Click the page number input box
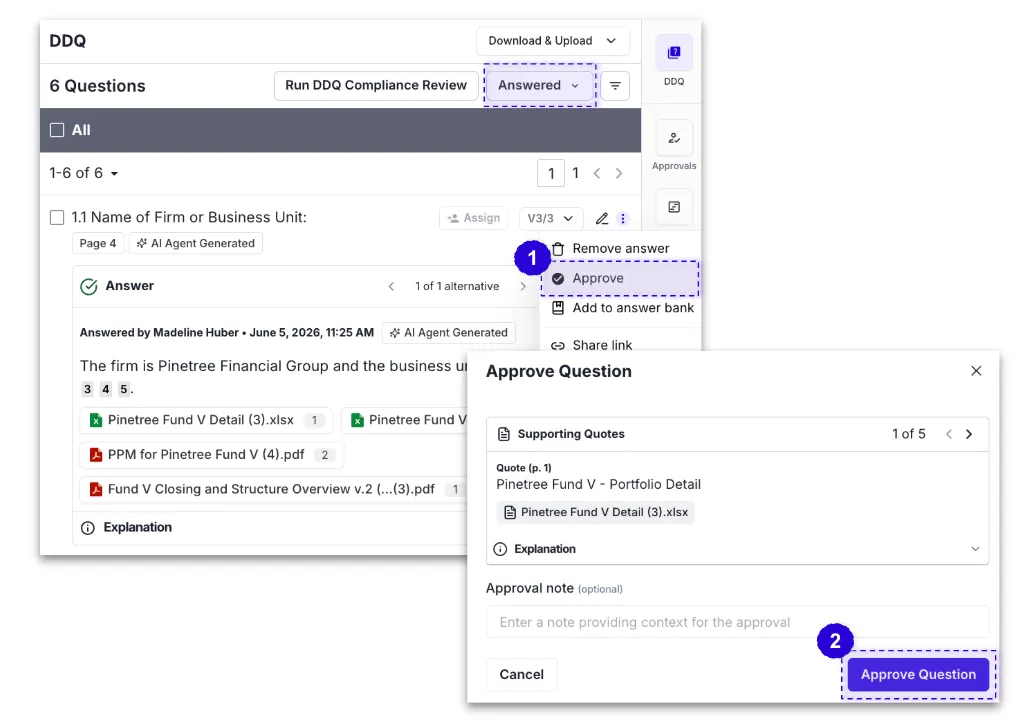Image resolution: width=1024 pixels, height=722 pixels. click(551, 173)
